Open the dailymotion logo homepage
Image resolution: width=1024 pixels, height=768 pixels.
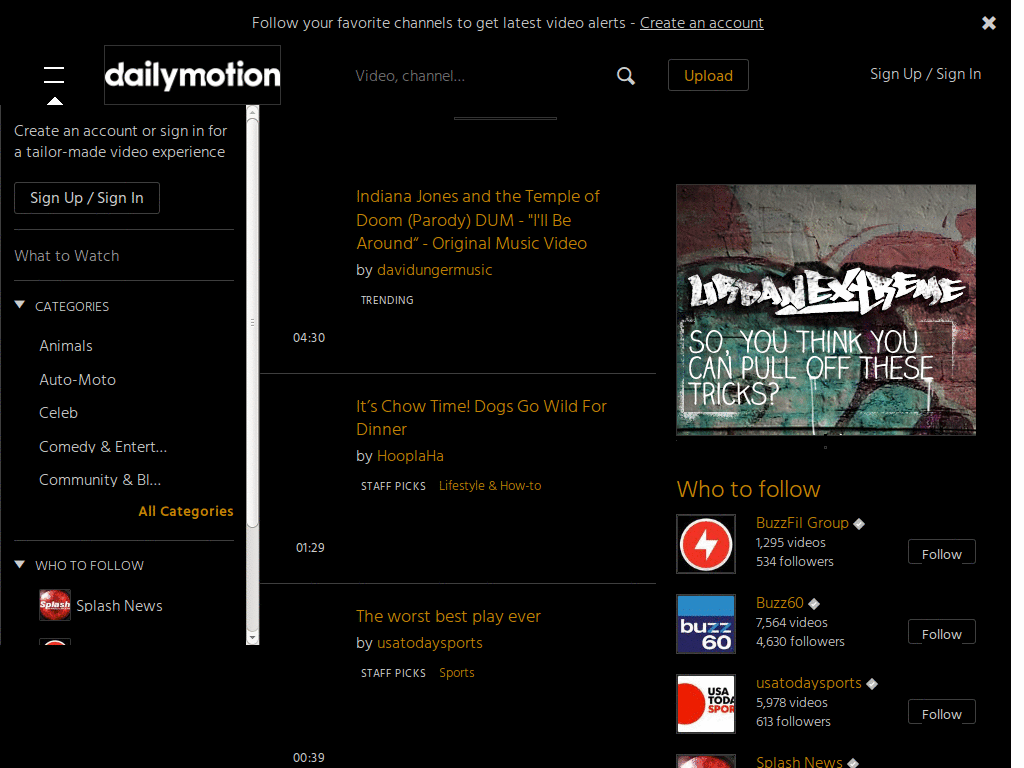pyautogui.click(x=193, y=75)
